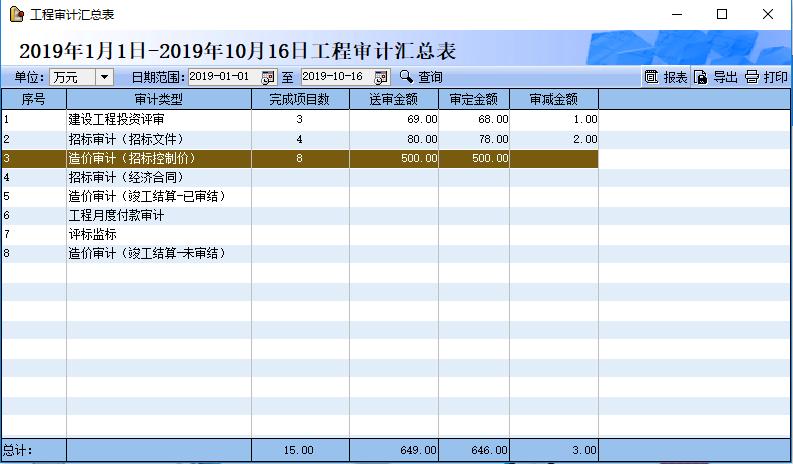Click the 完成项目数 column header

click(300, 99)
